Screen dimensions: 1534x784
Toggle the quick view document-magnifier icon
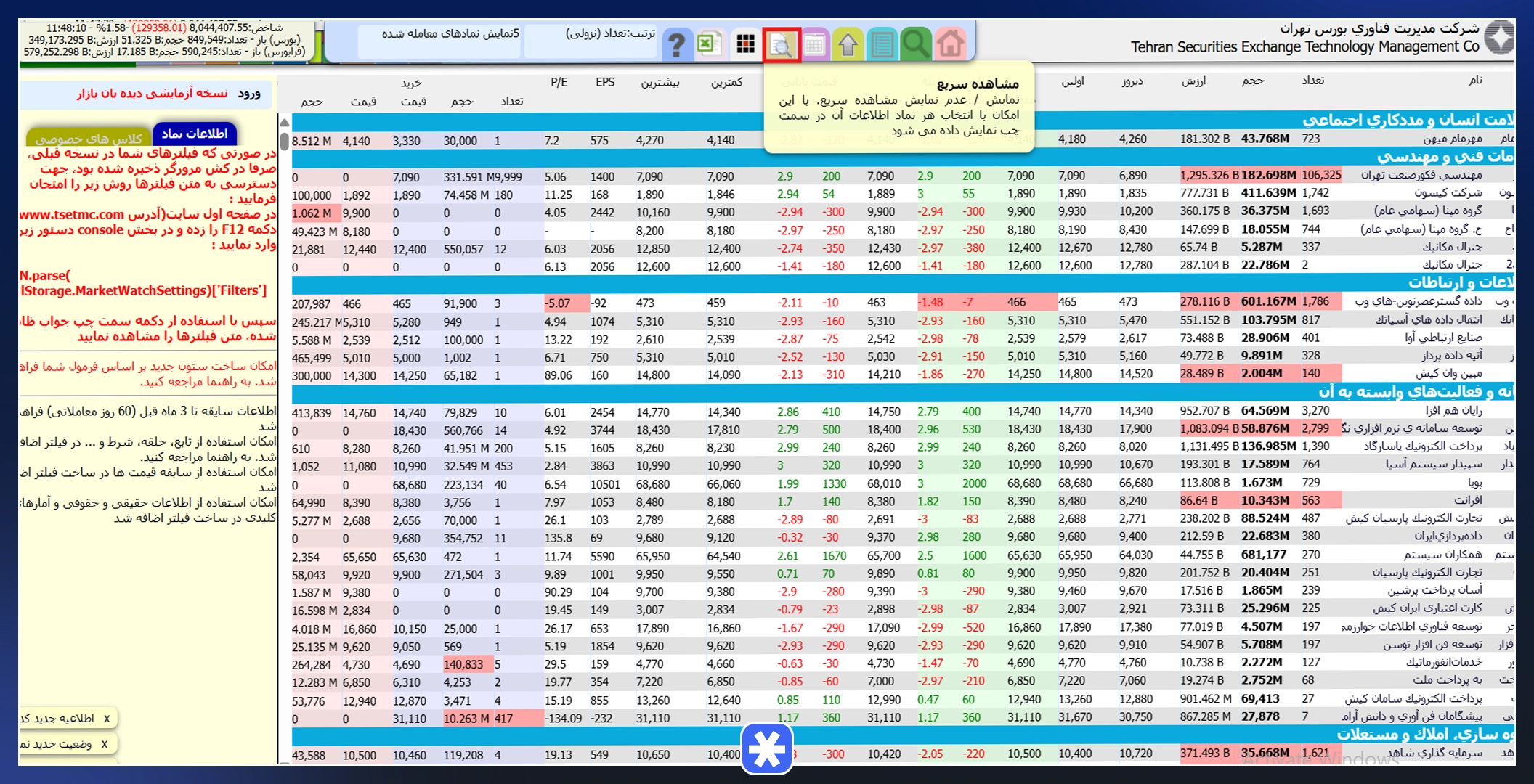pos(781,45)
